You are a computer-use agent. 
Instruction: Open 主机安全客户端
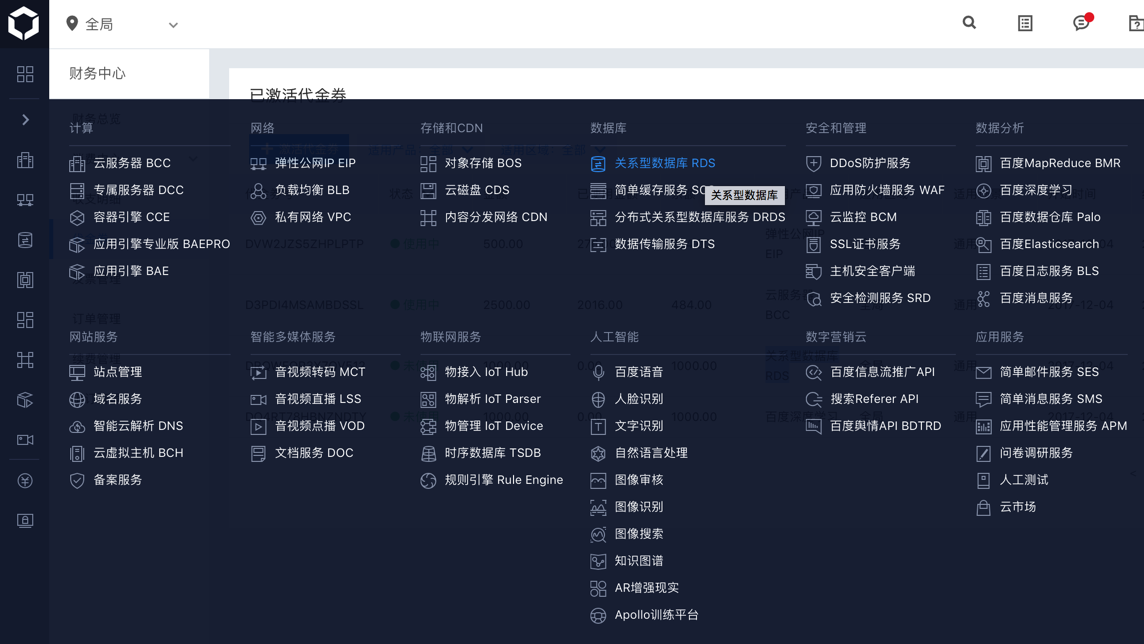(872, 271)
